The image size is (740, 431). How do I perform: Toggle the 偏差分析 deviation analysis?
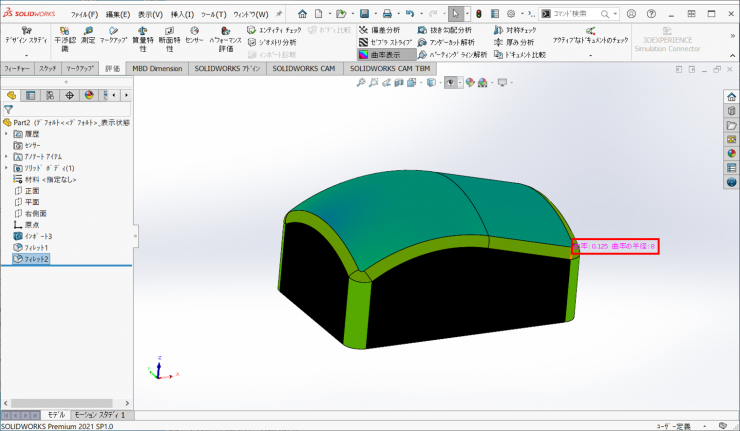(382, 30)
